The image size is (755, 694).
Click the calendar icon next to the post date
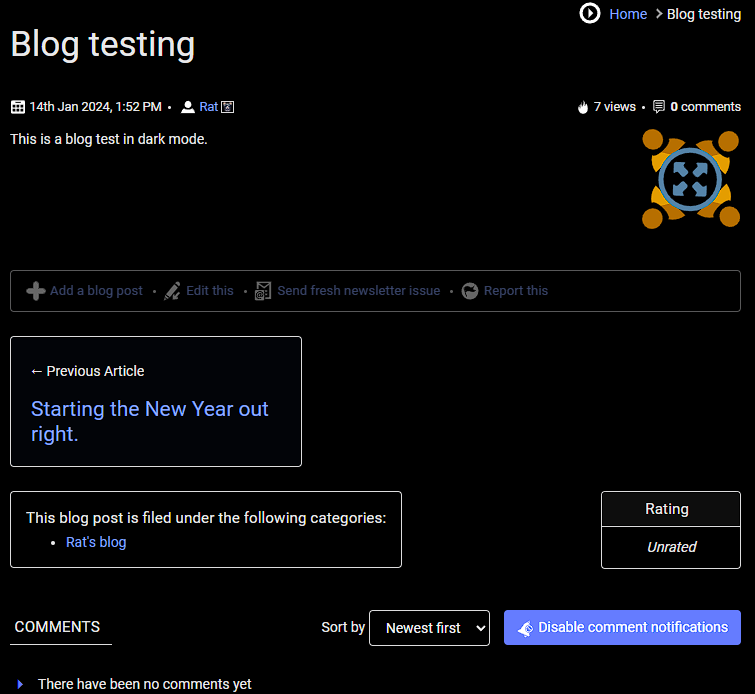coord(18,107)
